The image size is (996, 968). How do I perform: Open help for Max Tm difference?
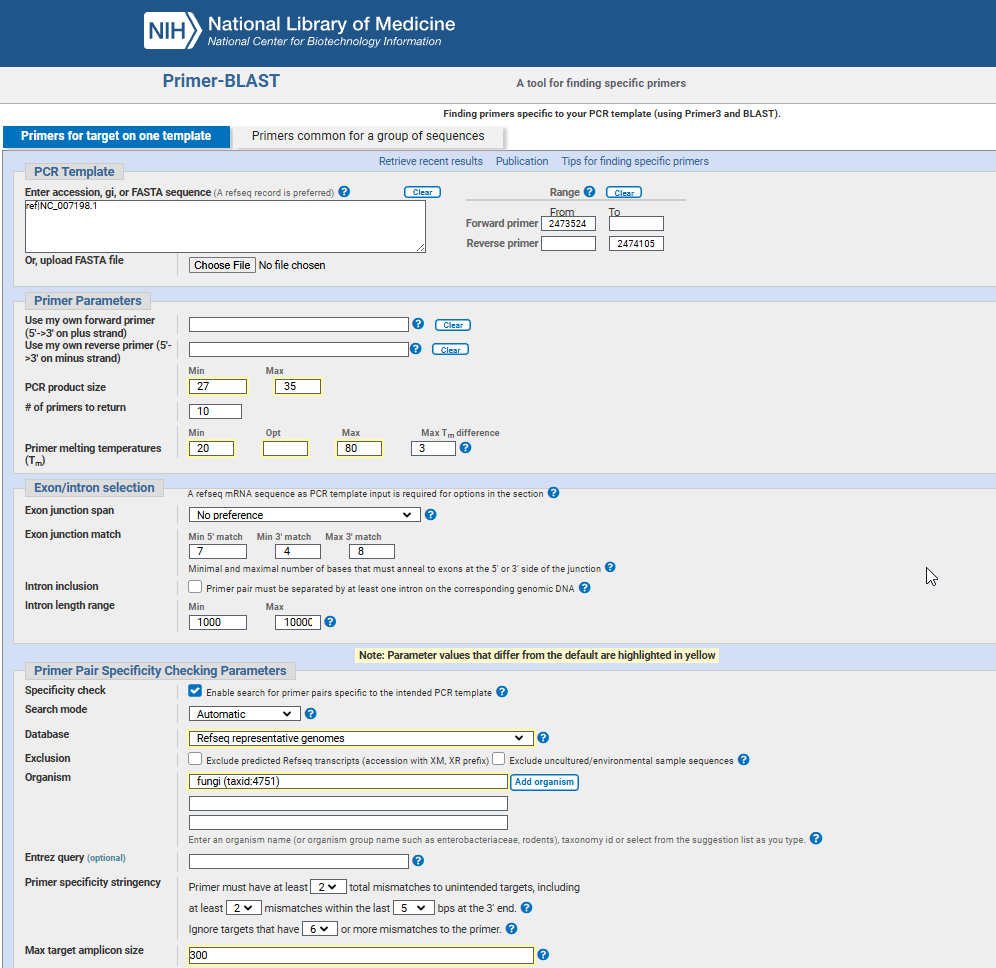pos(466,448)
